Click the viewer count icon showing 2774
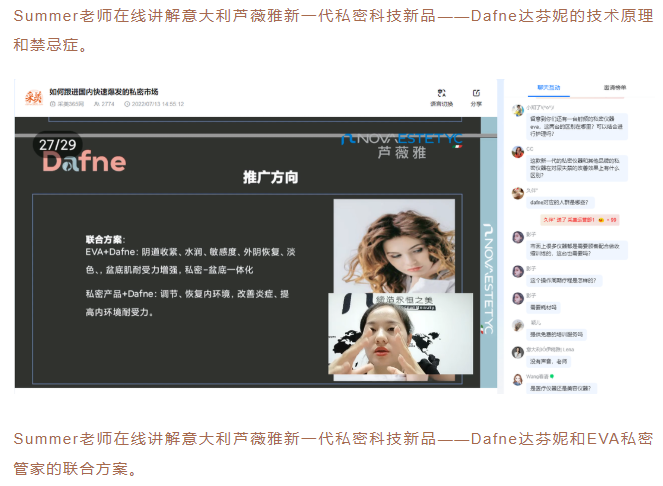The image size is (663, 486). pyautogui.click(x=94, y=104)
